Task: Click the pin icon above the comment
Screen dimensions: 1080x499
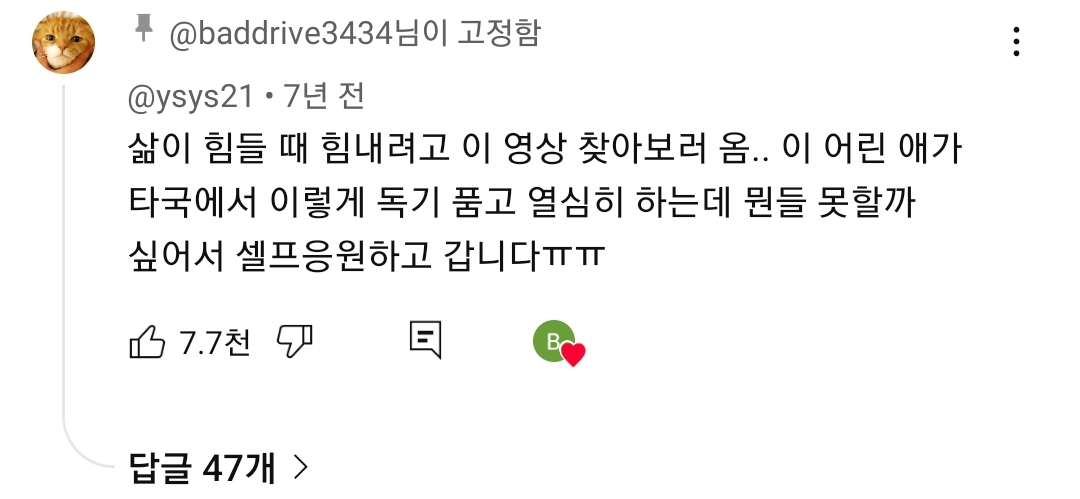Action: (143, 29)
